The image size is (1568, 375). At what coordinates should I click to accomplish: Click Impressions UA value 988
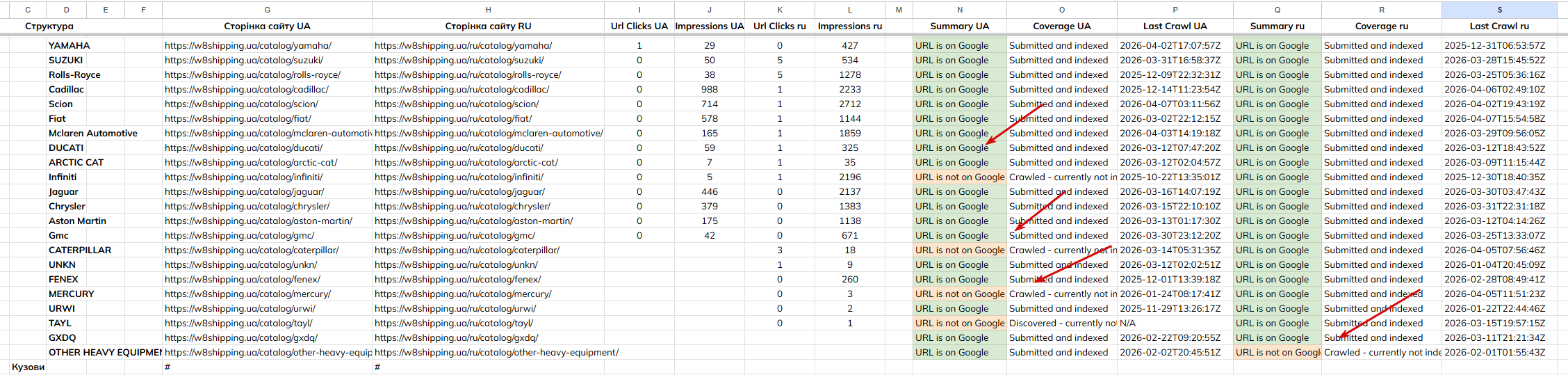point(710,90)
